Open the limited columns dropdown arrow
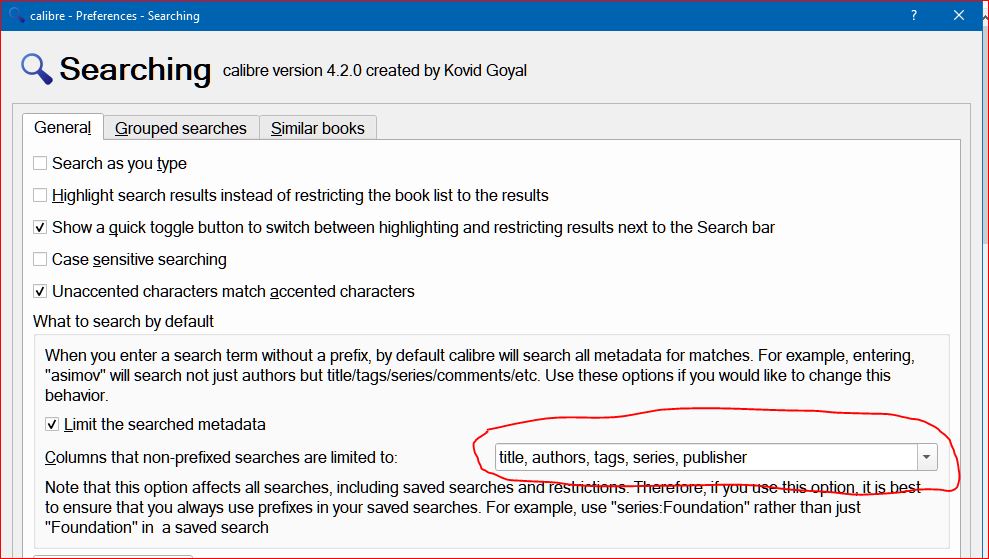 coord(927,457)
